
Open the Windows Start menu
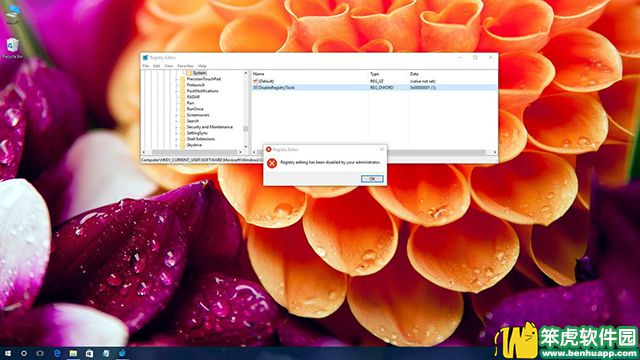tap(7, 353)
